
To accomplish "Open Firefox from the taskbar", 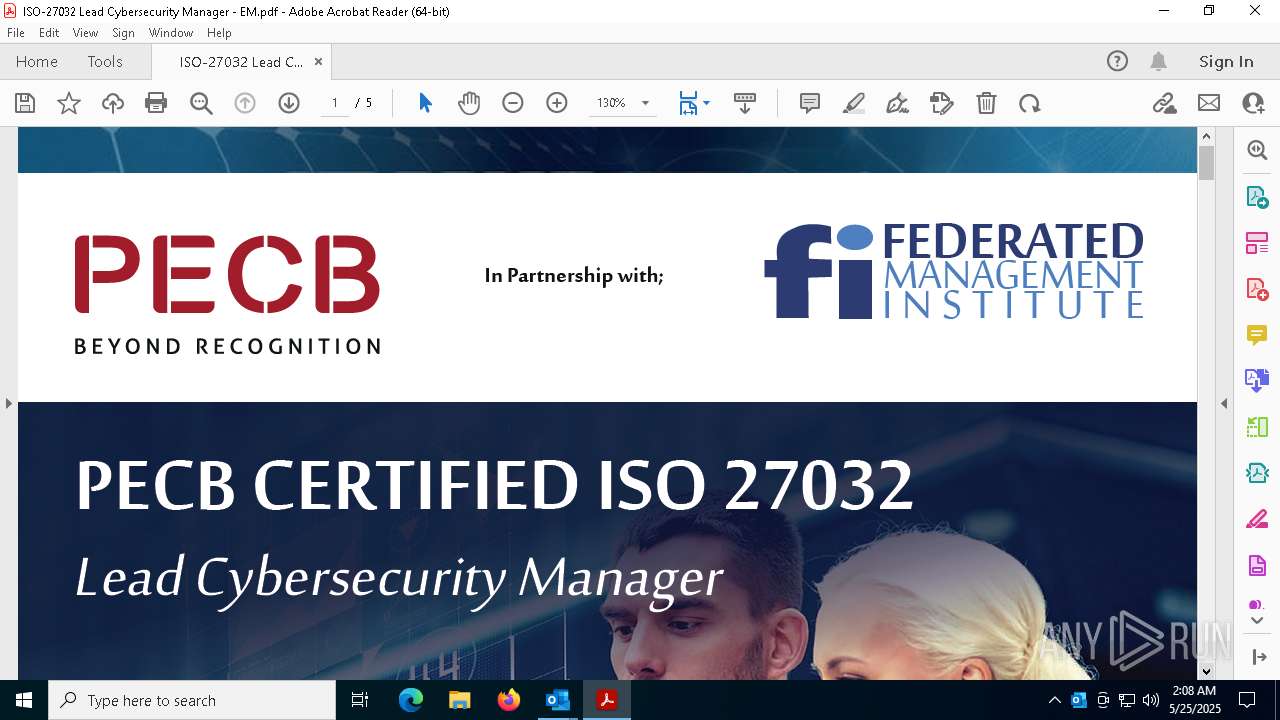I will 509,700.
